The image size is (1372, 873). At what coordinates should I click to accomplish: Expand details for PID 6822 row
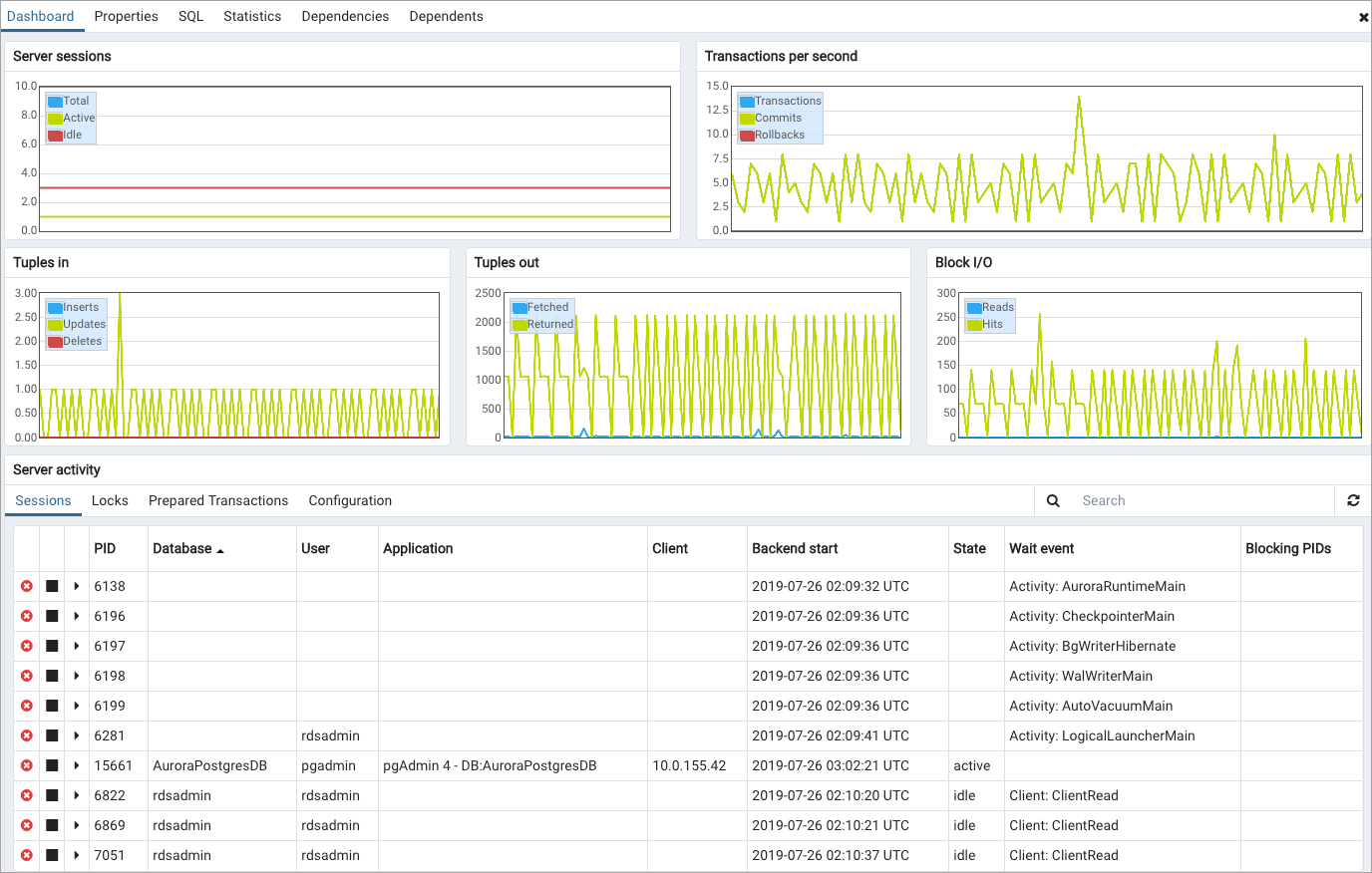click(77, 795)
